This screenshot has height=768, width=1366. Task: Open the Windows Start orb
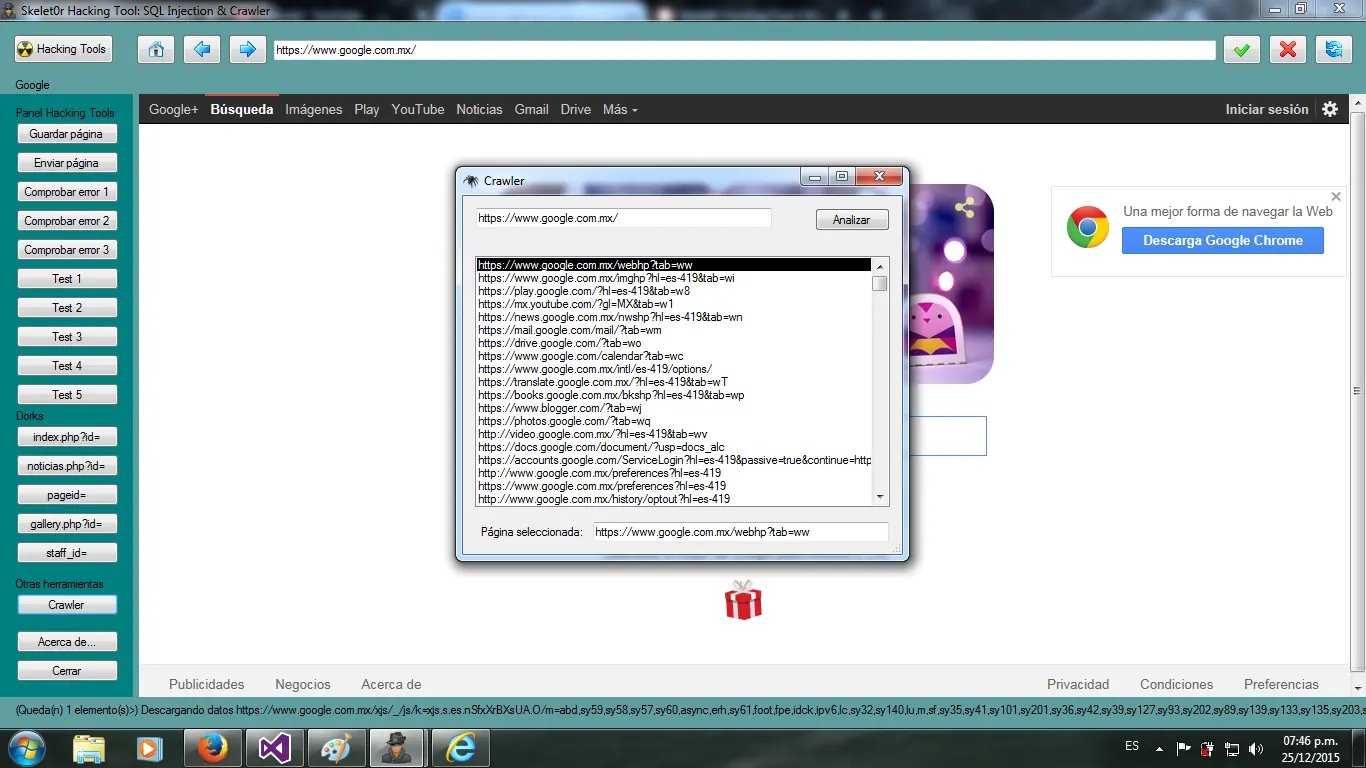27,747
